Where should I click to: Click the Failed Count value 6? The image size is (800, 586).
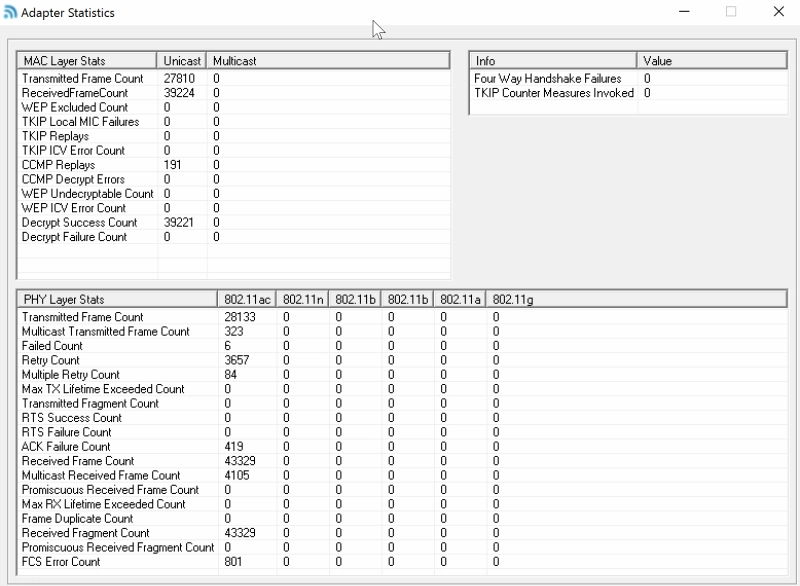click(x=228, y=346)
